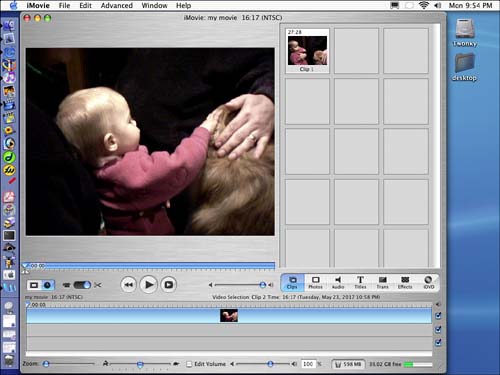Open the Help menu

pyautogui.click(x=183, y=5)
